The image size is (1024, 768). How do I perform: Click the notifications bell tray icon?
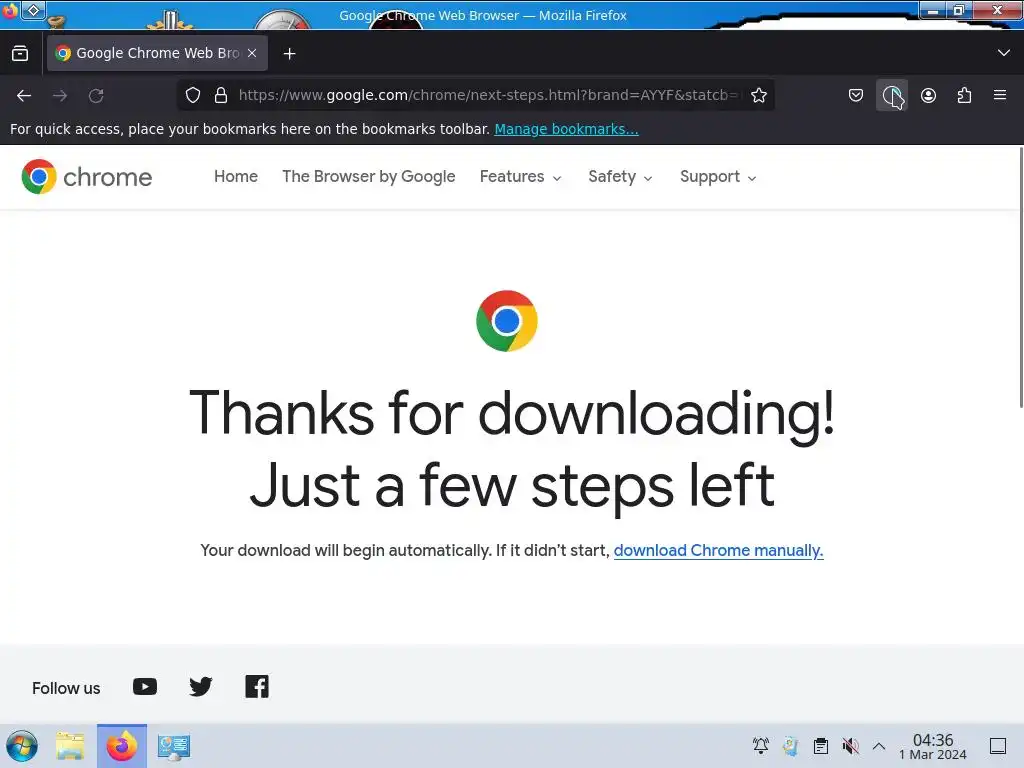click(x=760, y=745)
